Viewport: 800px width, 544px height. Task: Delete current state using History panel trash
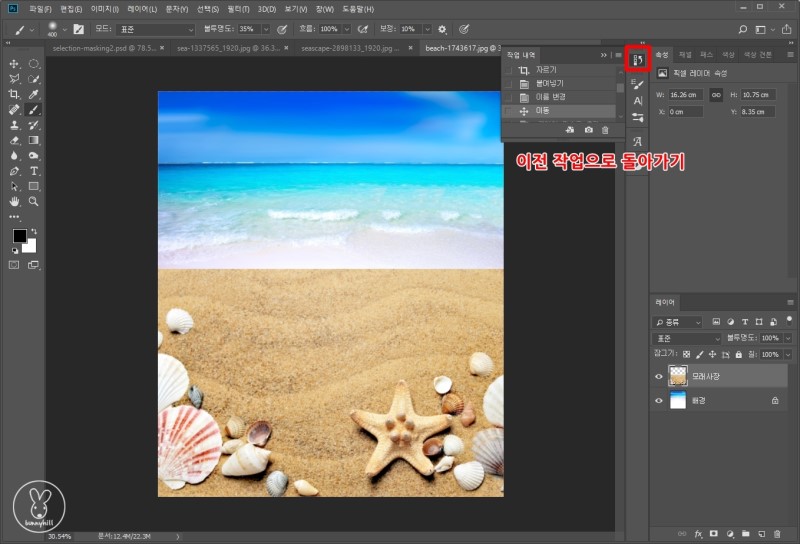(605, 130)
